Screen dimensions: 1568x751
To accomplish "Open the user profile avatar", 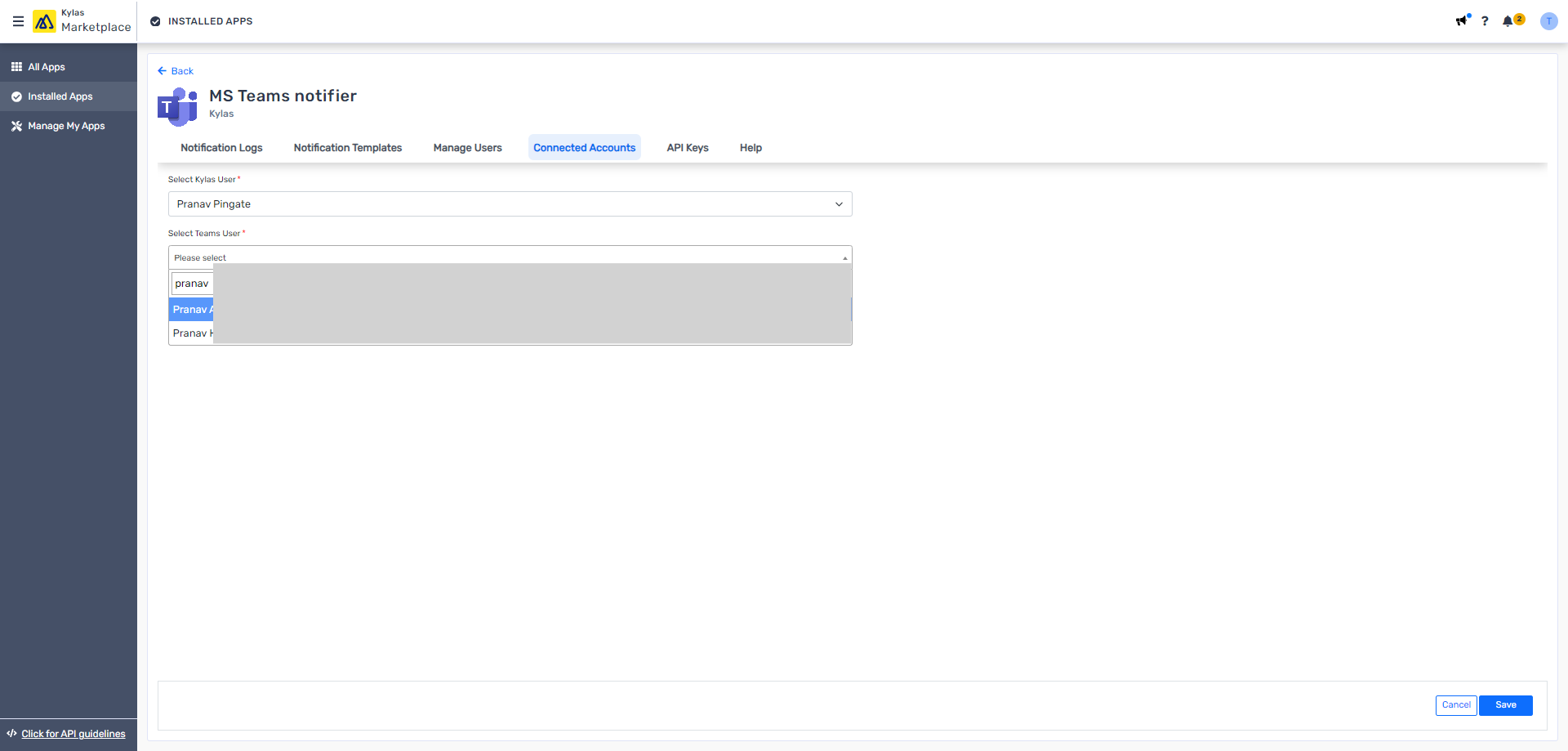I will pos(1548,21).
